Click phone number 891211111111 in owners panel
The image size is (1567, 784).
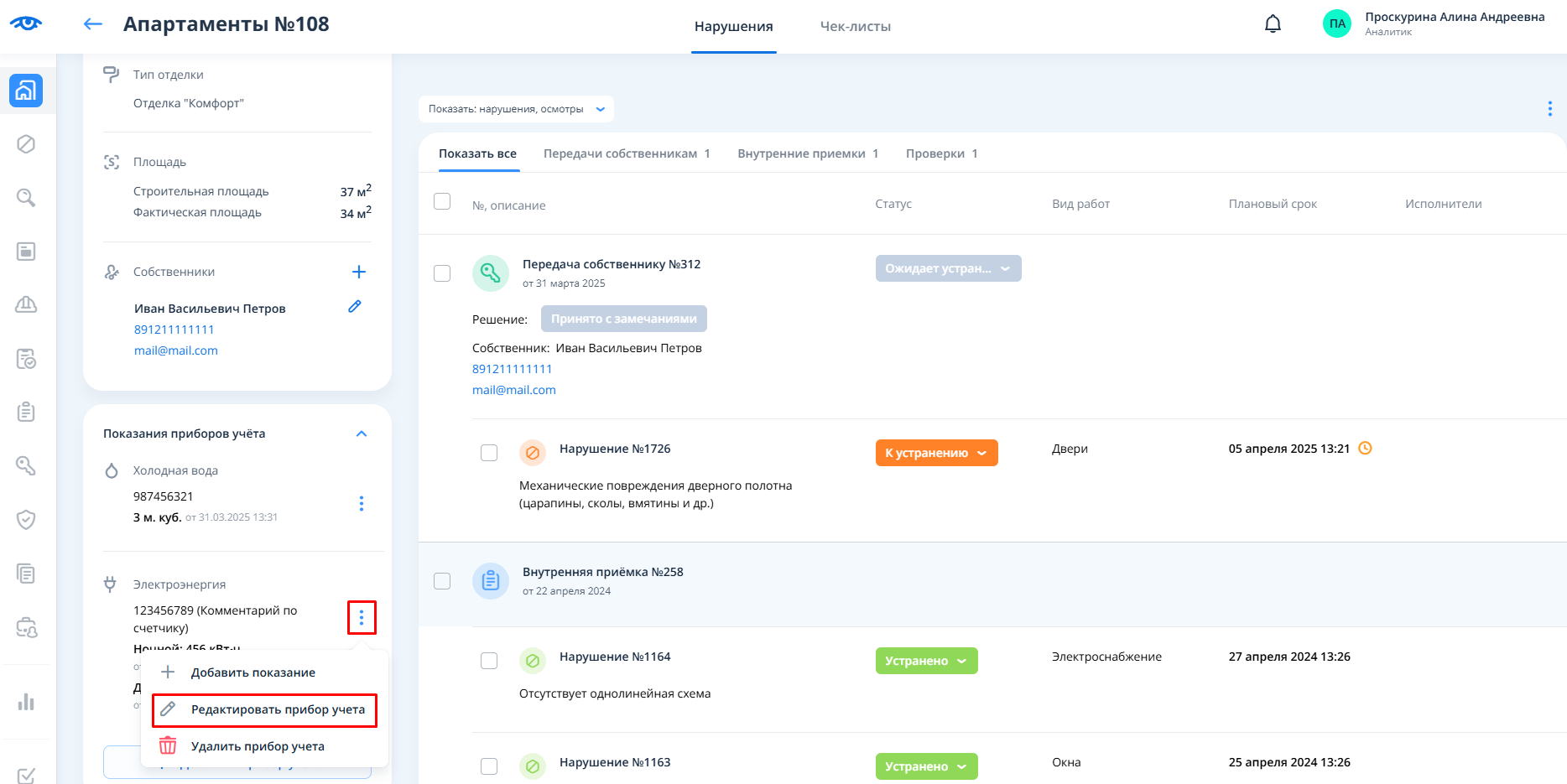click(x=174, y=330)
